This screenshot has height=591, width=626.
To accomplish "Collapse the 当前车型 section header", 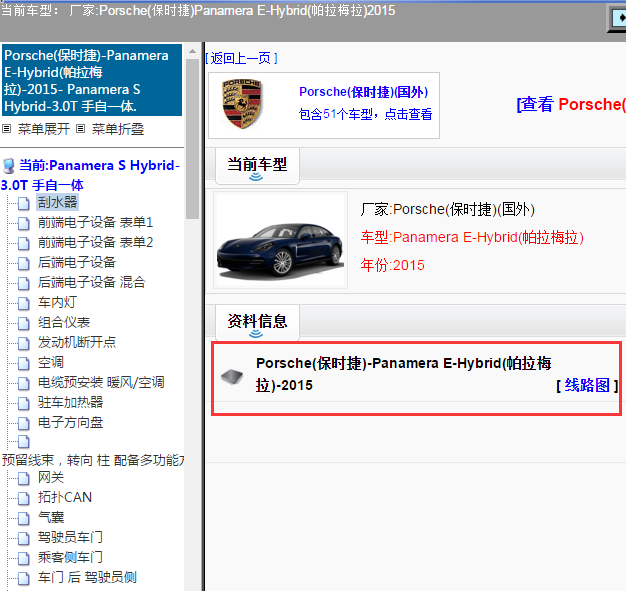I will click(x=257, y=166).
